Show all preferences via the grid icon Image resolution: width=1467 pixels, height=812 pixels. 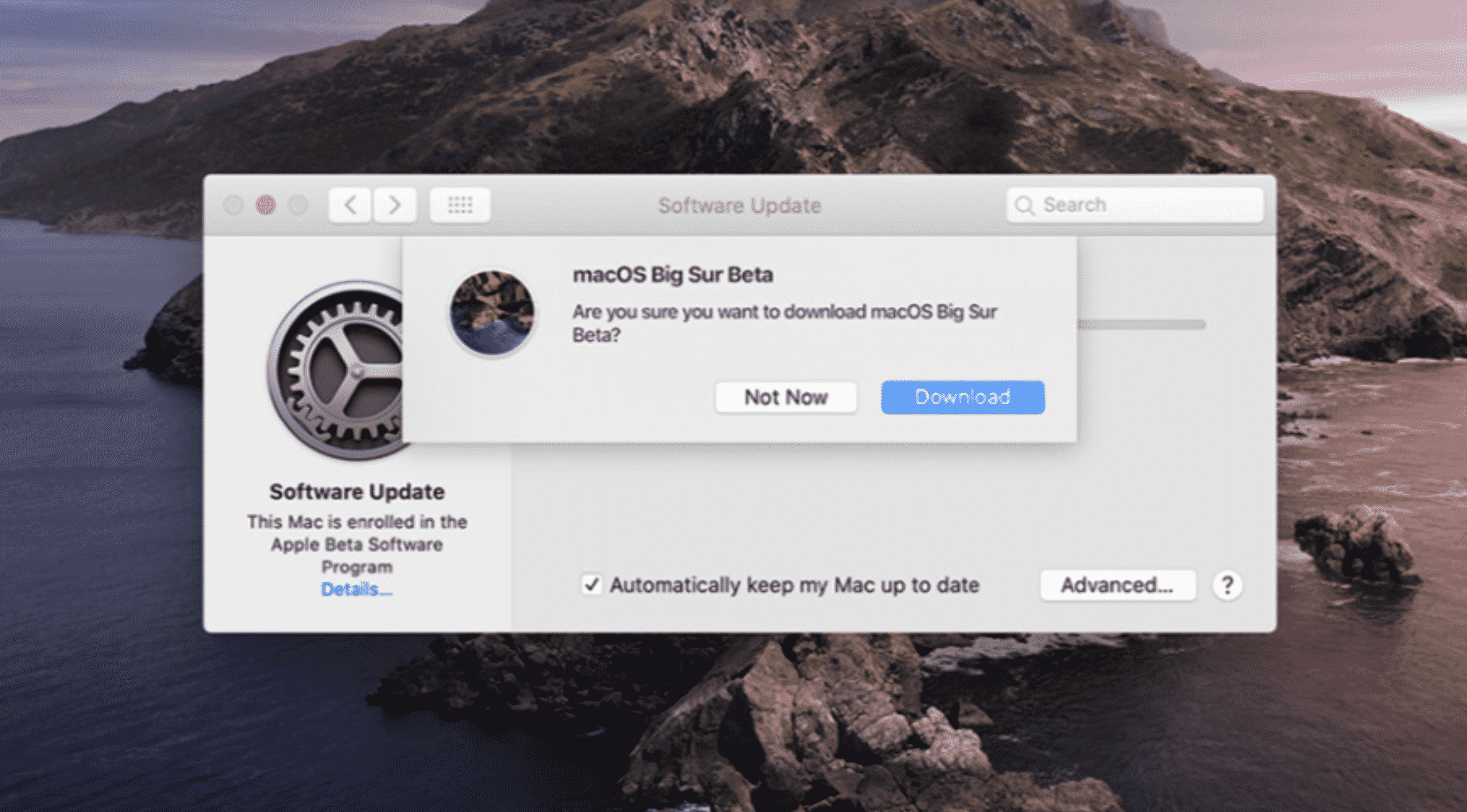point(460,205)
